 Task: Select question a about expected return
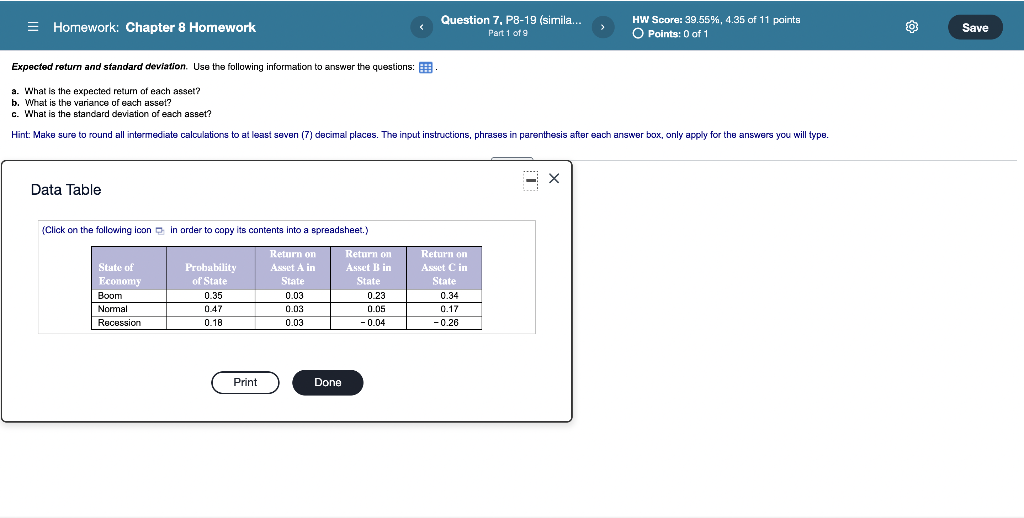106,91
